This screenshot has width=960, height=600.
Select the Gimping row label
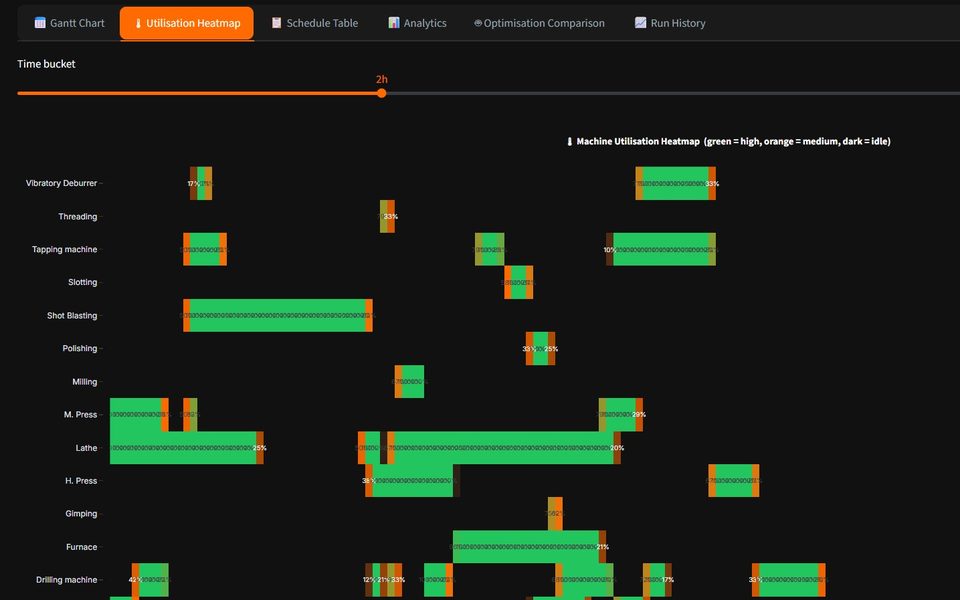(x=81, y=514)
